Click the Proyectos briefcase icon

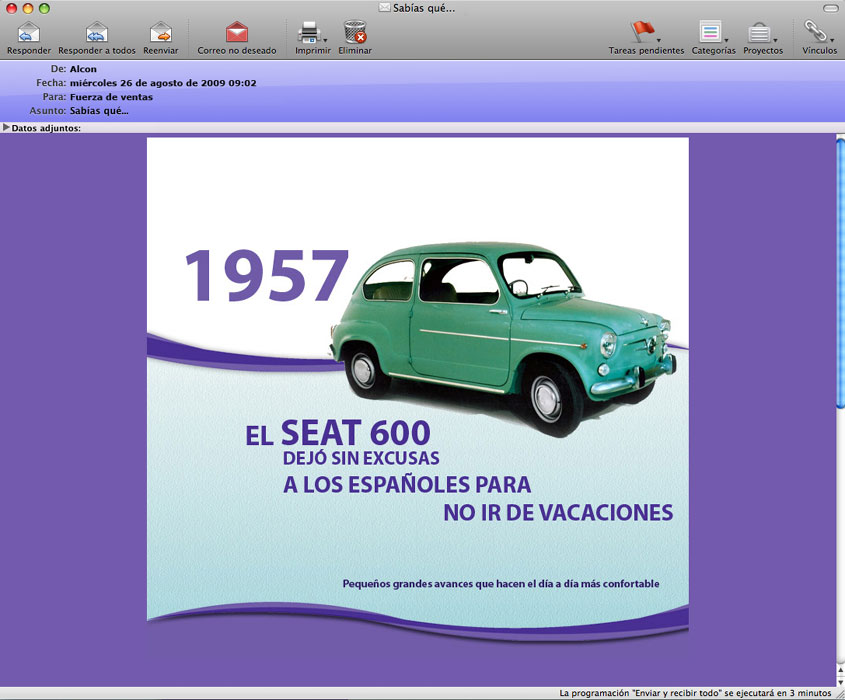point(759,32)
